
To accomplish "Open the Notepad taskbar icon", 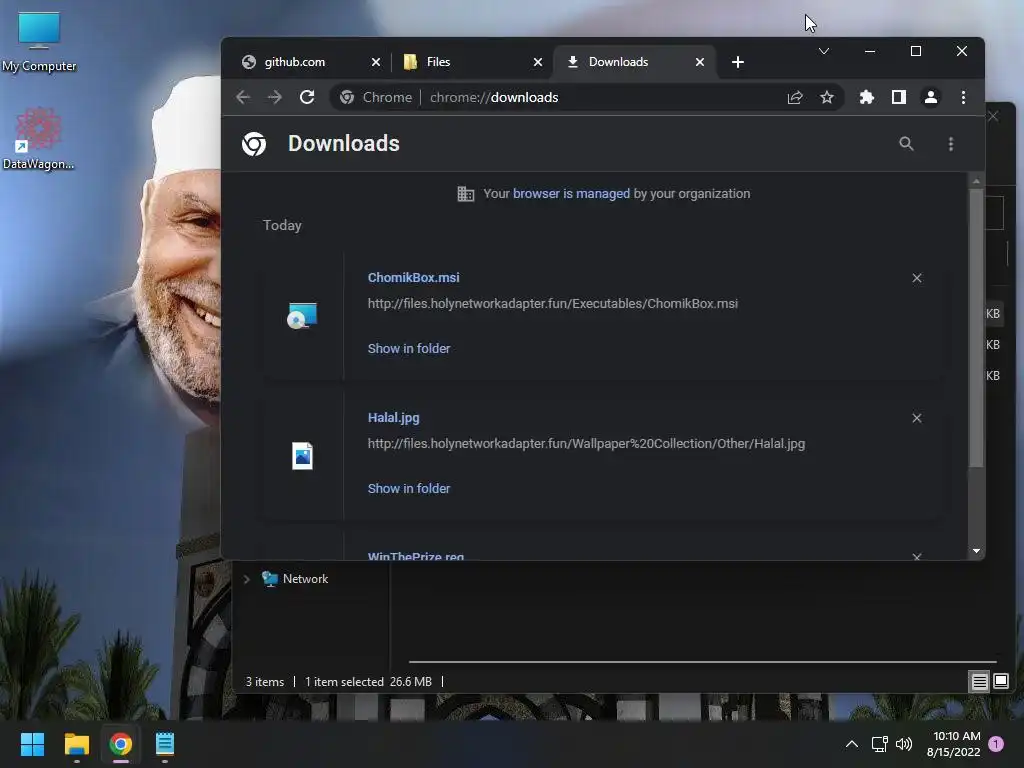I will (x=165, y=744).
